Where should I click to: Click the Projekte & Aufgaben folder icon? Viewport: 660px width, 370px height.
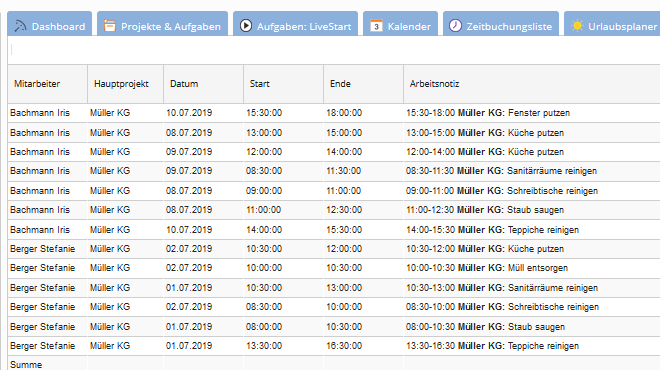pyautogui.click(x=110, y=26)
